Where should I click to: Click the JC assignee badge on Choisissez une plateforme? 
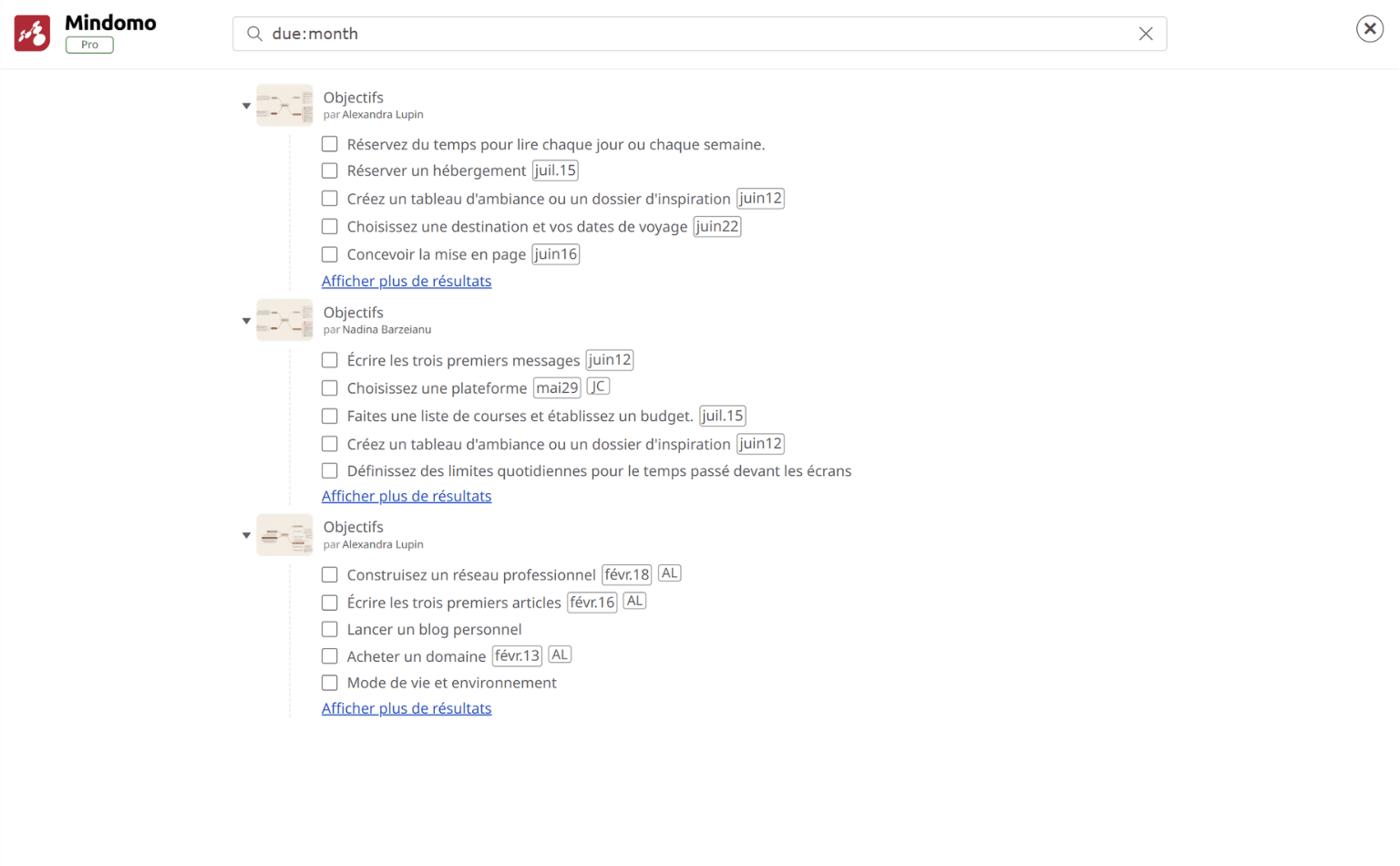coord(598,386)
